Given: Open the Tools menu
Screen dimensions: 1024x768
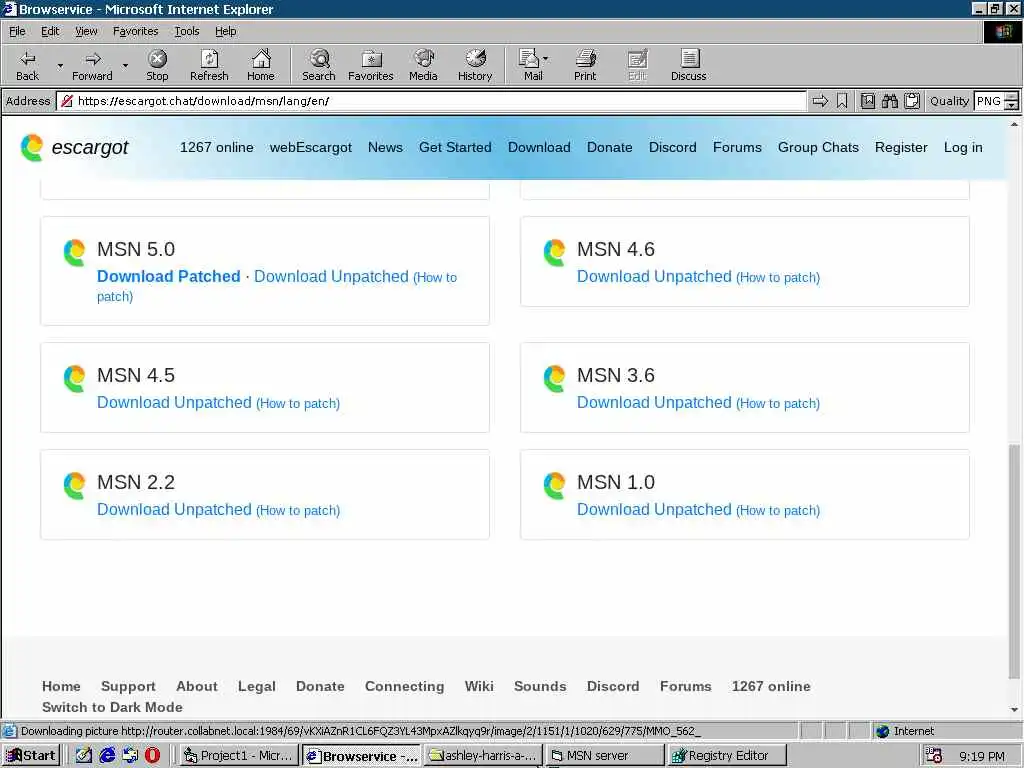Looking at the screenshot, I should [x=187, y=31].
